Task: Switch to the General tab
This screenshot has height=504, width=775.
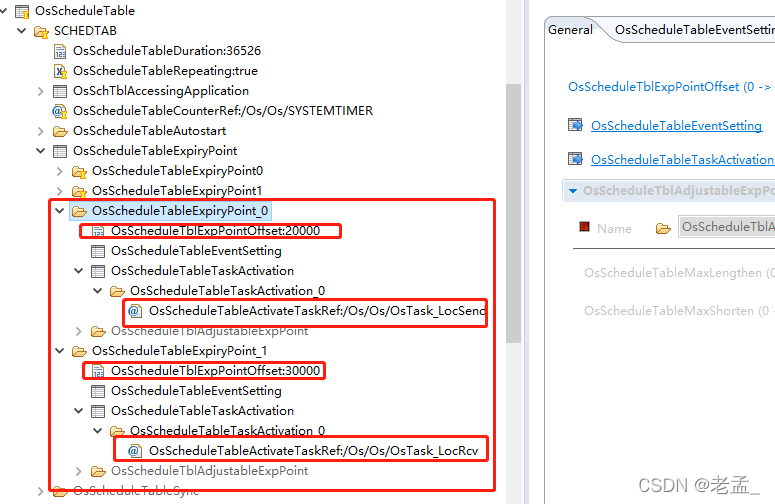Action: point(570,30)
